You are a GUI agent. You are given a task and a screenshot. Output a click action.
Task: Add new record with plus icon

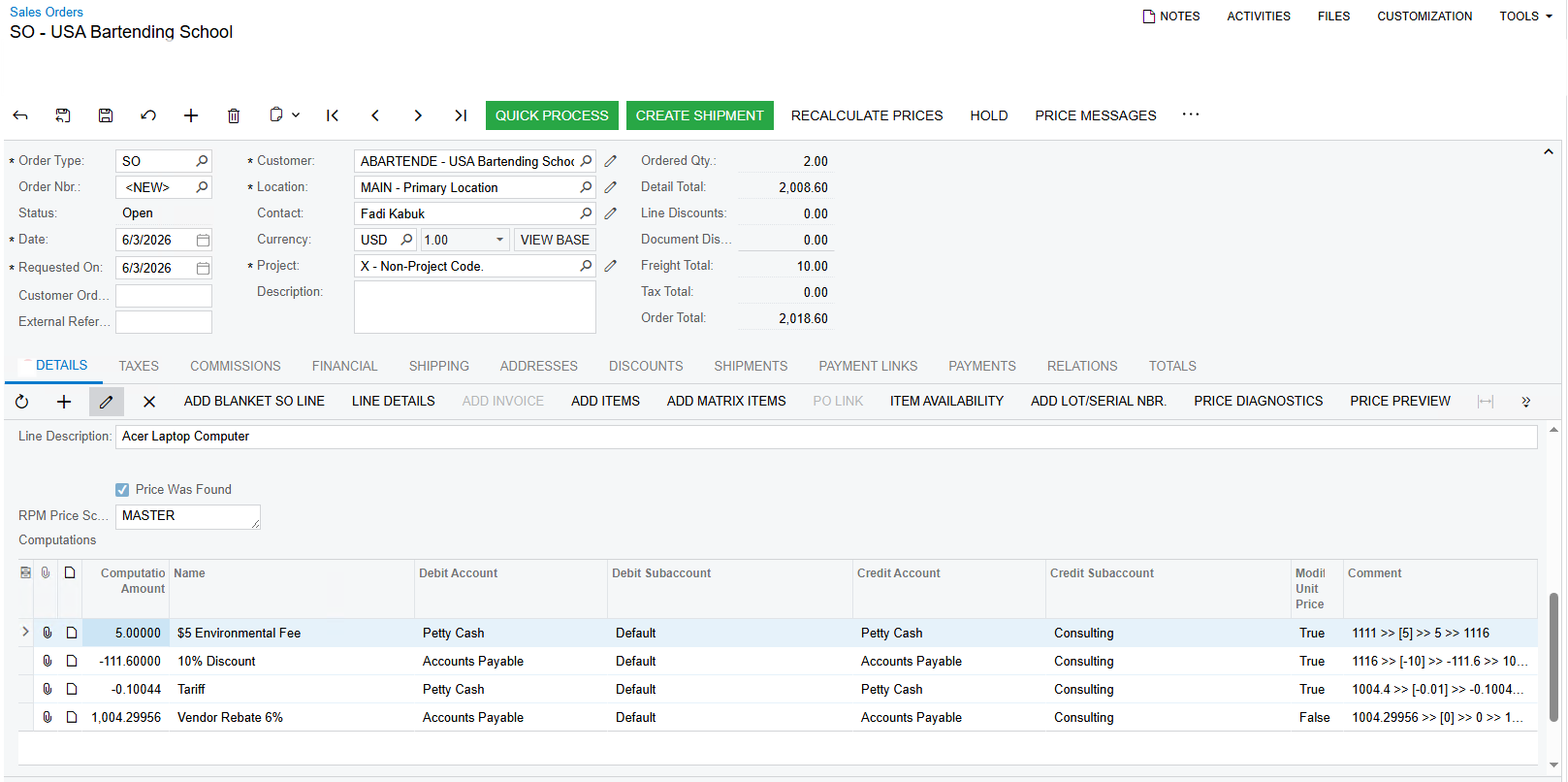(191, 115)
